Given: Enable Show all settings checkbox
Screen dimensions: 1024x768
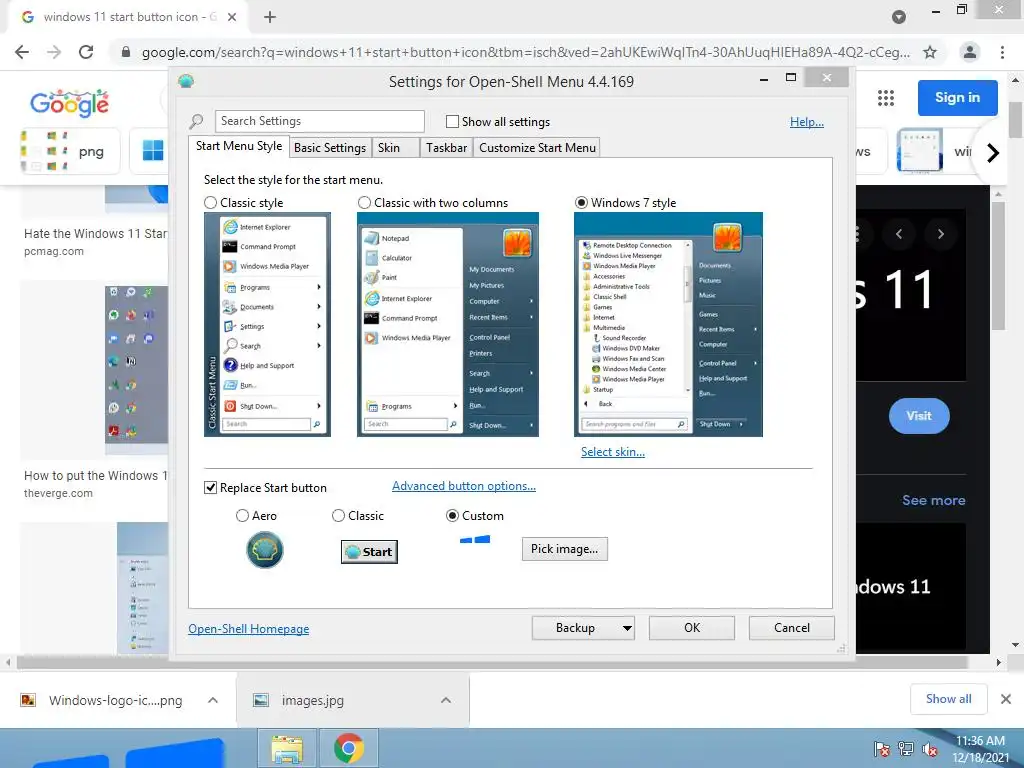Looking at the screenshot, I should pos(452,121).
